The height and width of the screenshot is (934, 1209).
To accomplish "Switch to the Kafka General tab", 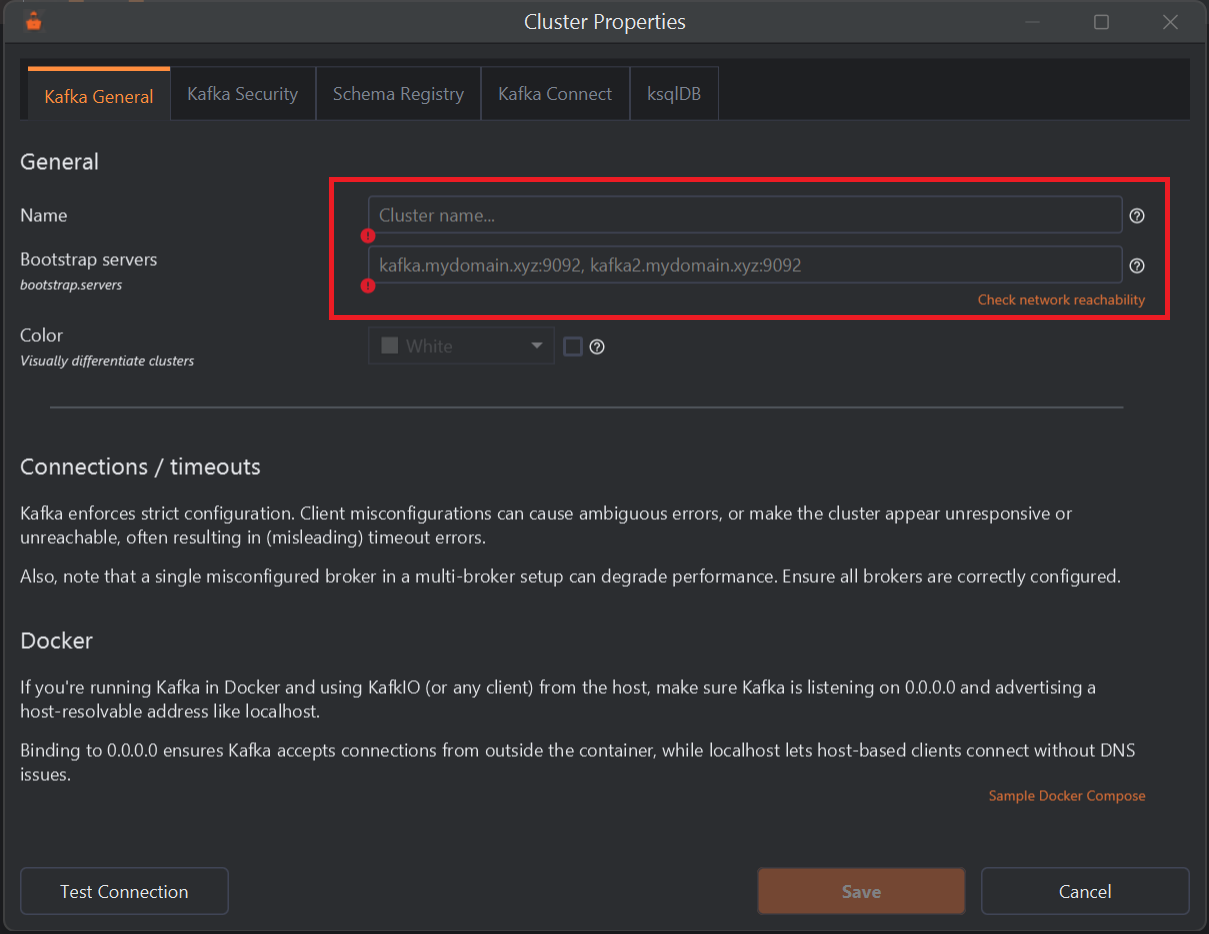I will [x=99, y=96].
